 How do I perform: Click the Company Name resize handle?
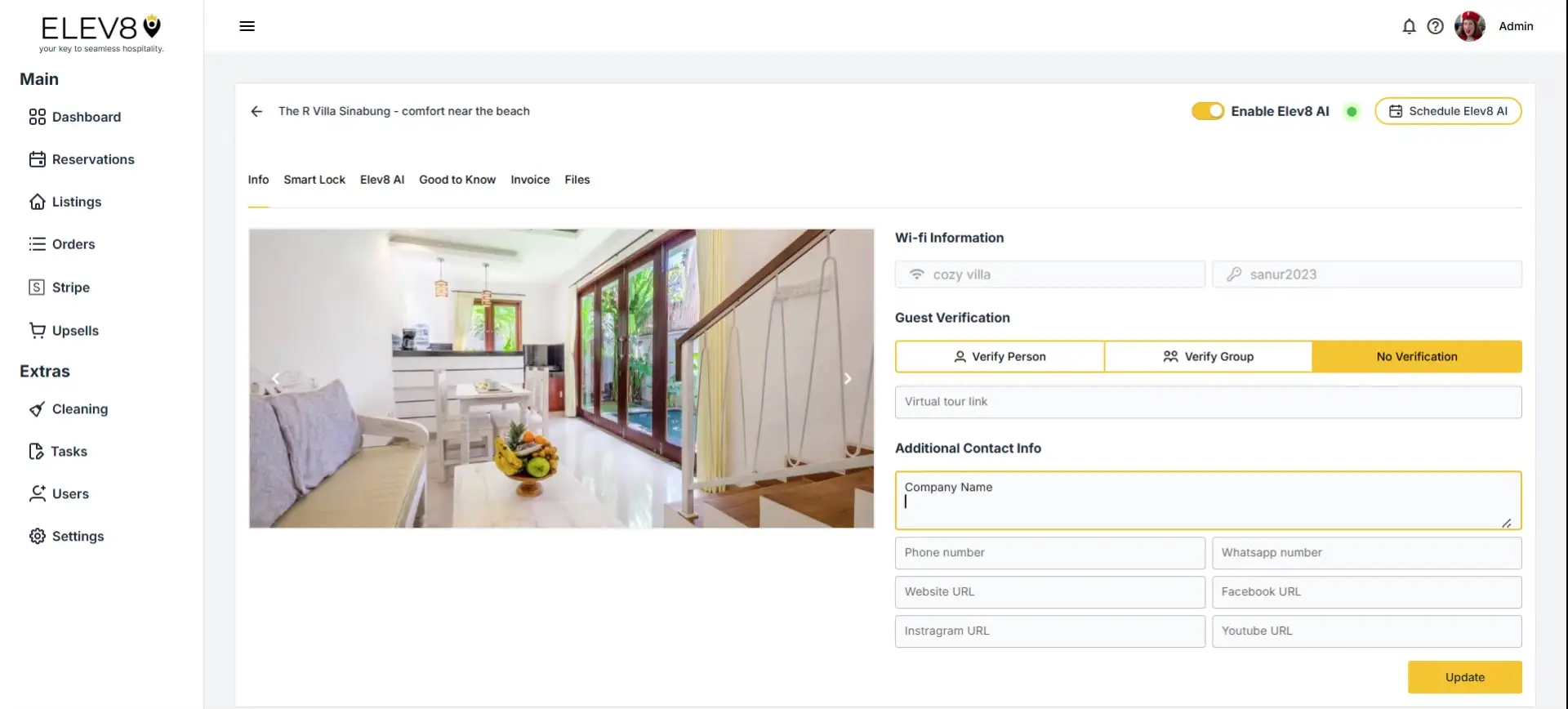pyautogui.click(x=1507, y=523)
